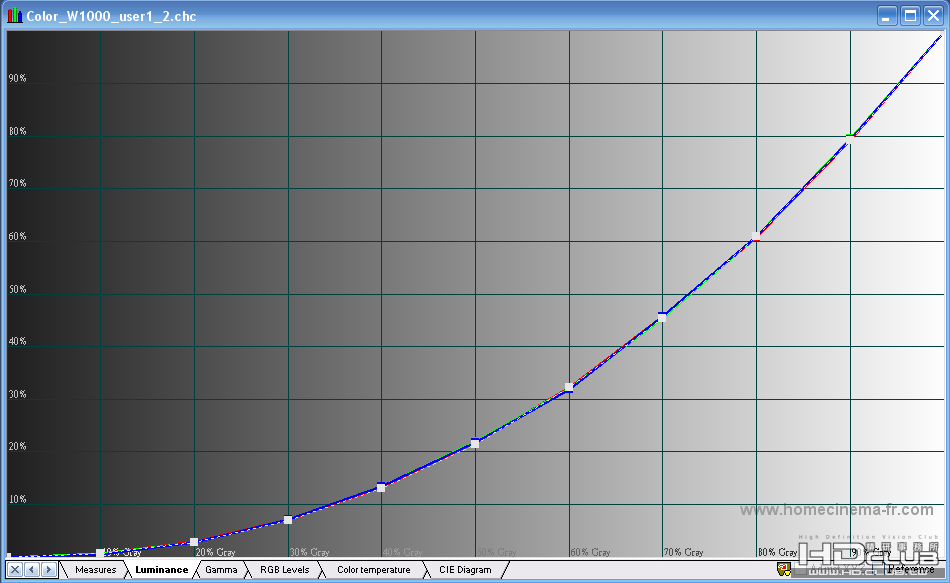Open the Gamma tab
Viewport: 950px width, 583px height.
pos(221,570)
